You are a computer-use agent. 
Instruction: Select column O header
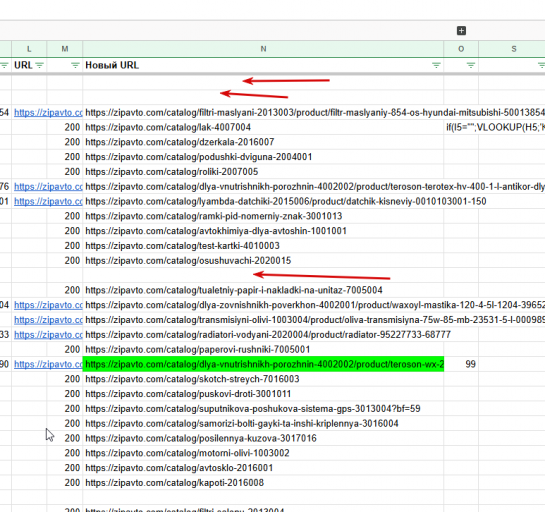(x=461, y=49)
